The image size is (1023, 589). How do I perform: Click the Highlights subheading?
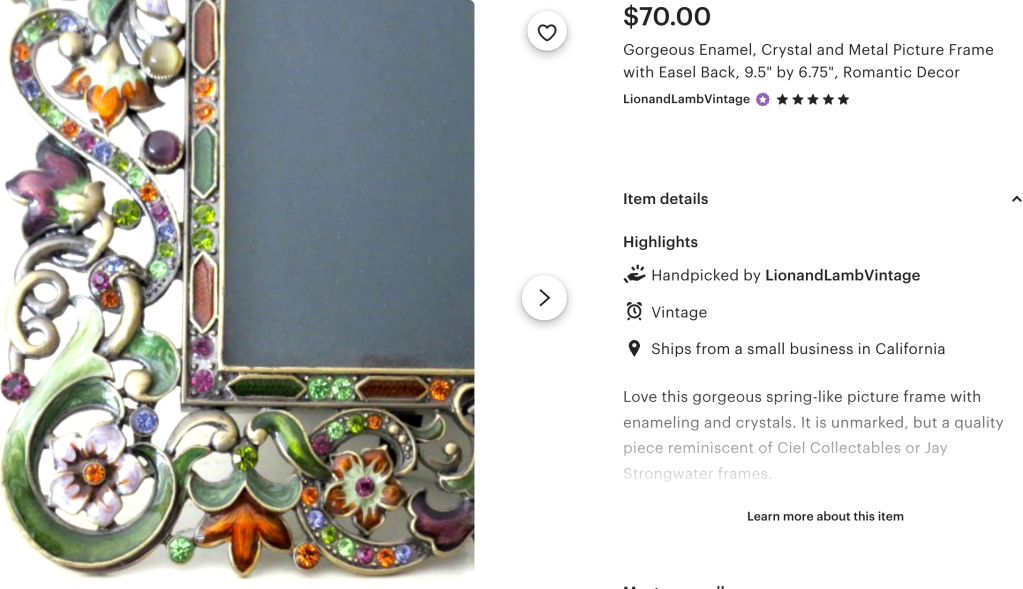point(660,242)
